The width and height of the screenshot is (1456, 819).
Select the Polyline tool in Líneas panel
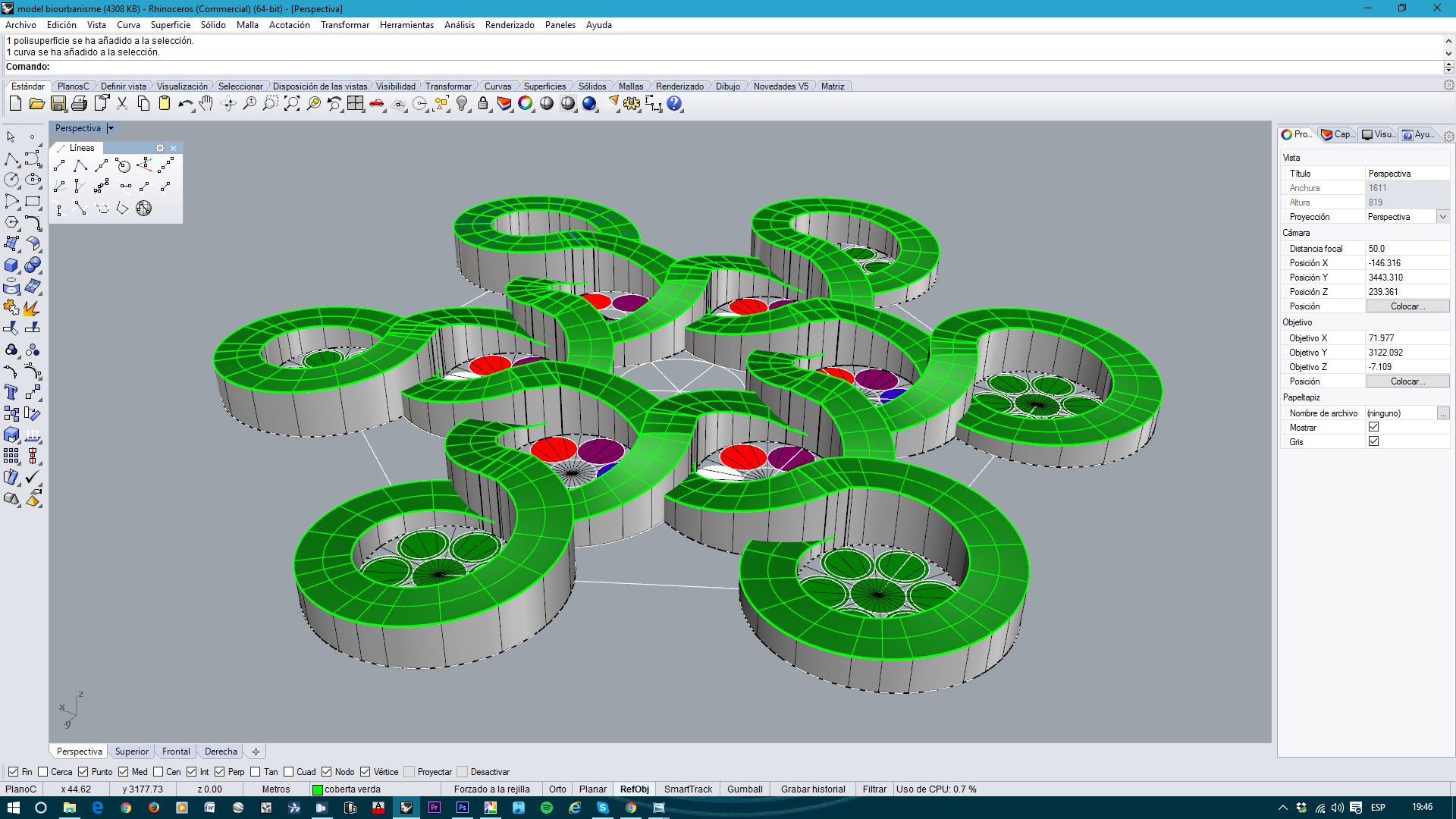point(80,165)
